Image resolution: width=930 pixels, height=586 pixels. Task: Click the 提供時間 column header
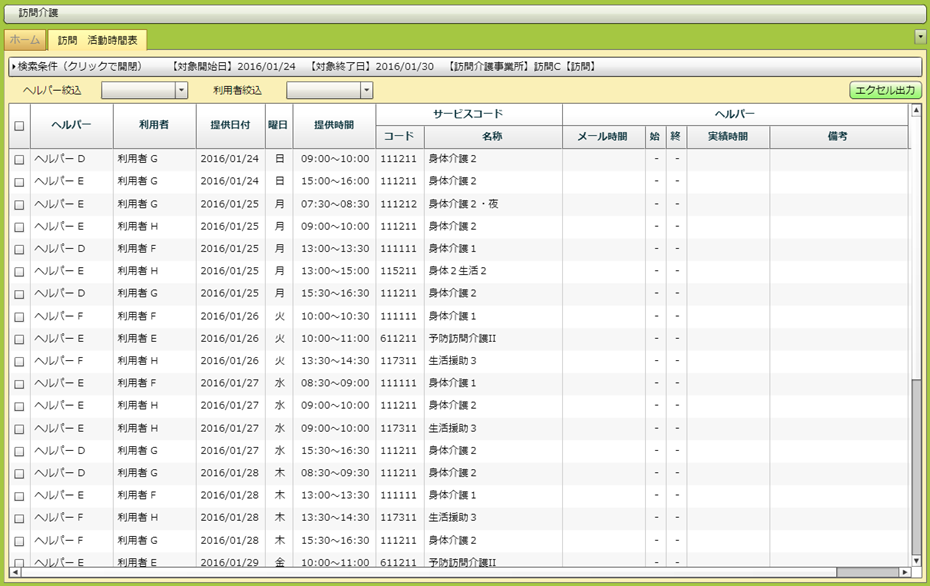click(x=334, y=126)
